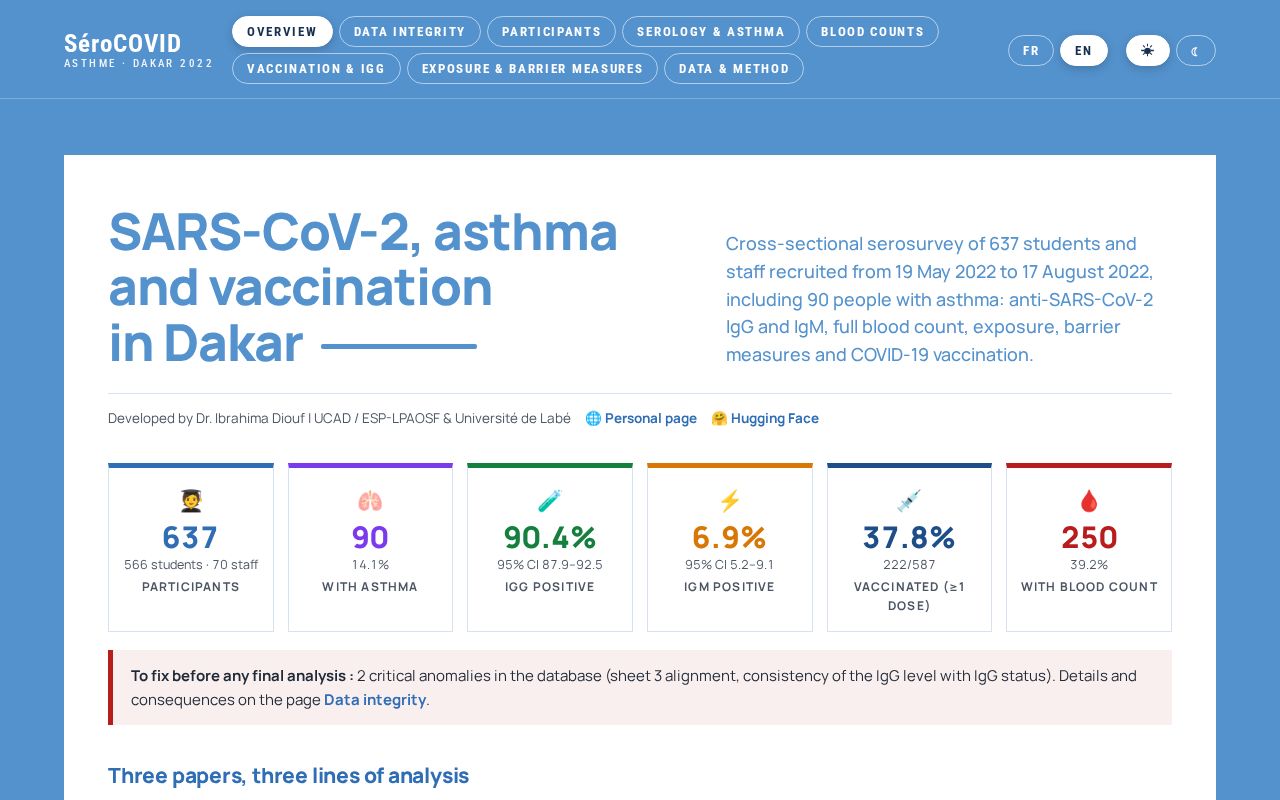Click the '95% CI 87.9–92.5' text
Screen dimensions: 1280x800
coord(550,565)
